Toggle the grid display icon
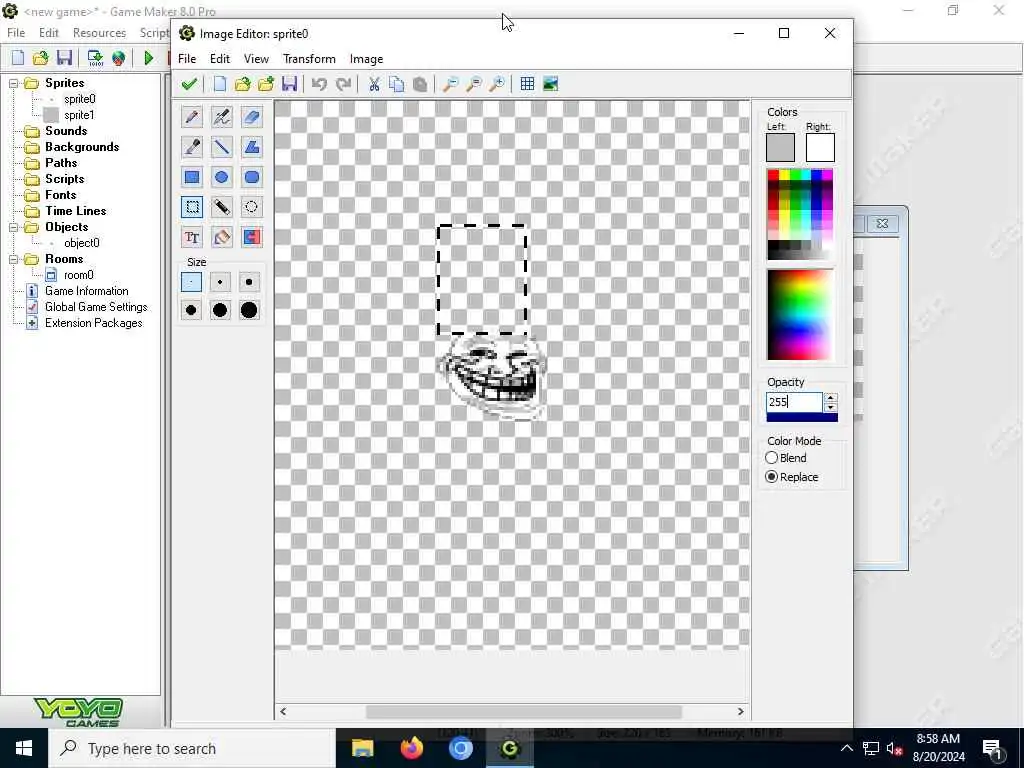The image size is (1024, 768). pos(527,84)
